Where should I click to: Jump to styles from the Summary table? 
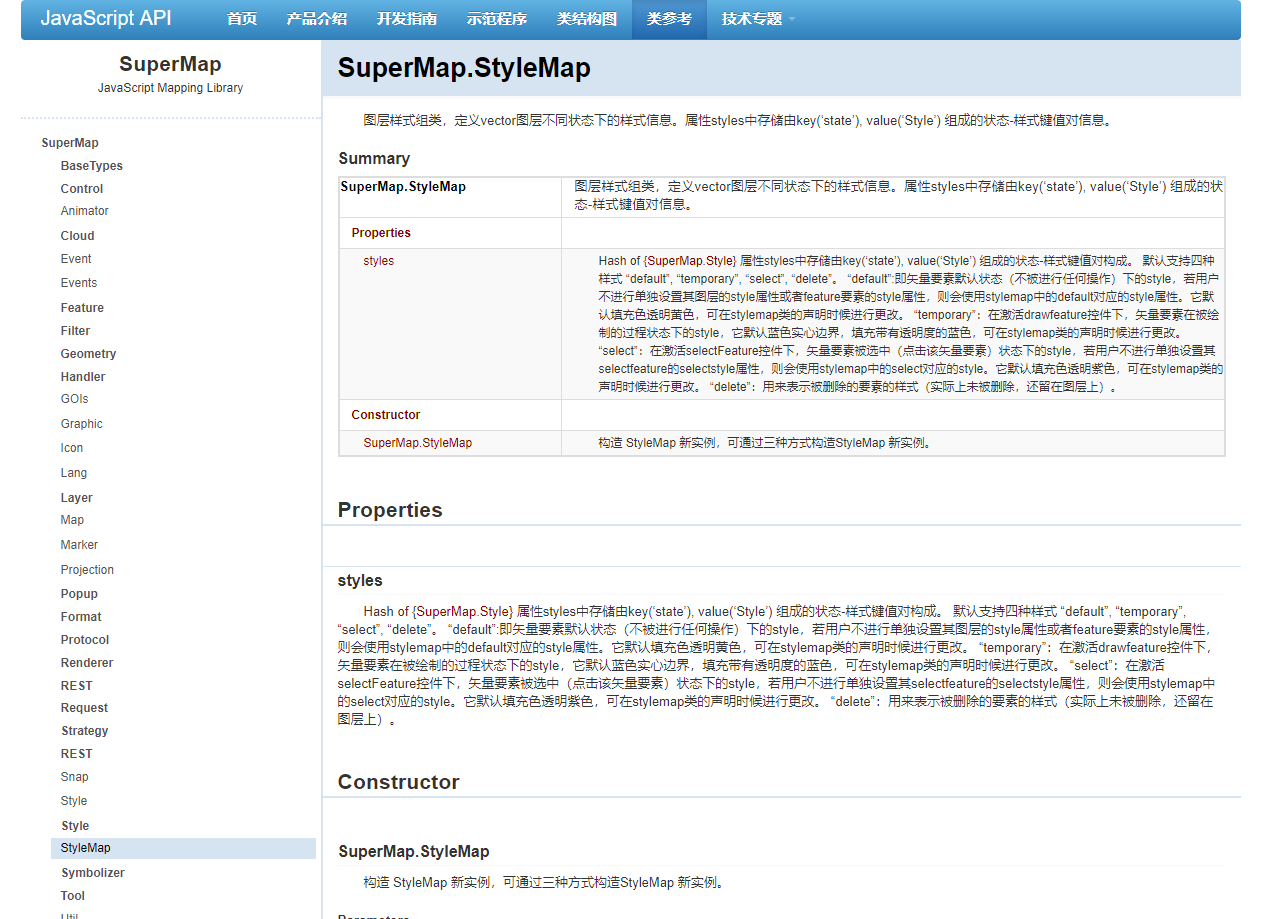pyautogui.click(x=379, y=261)
